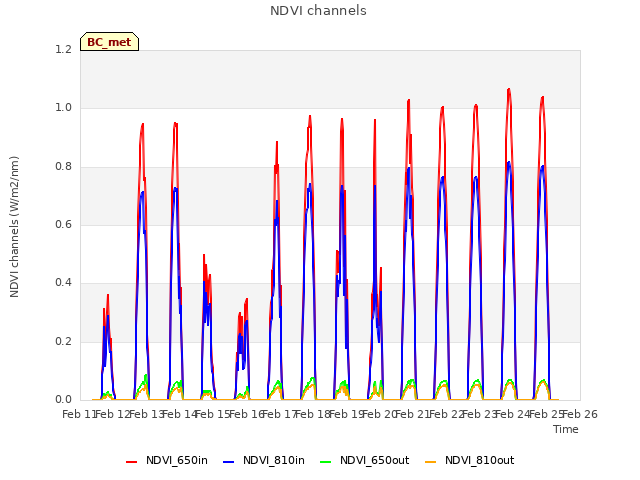Click the Feb 26 x-axis tick label
Screen dimensions: 640x480
580,415
